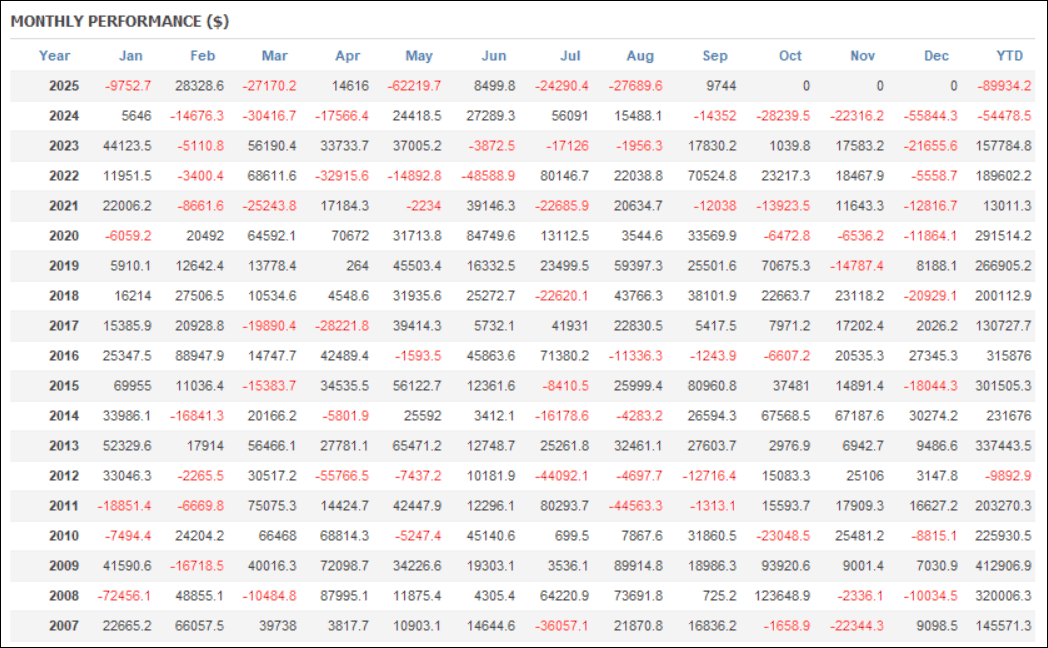Click the 2025 YTD value -89934.2
1048x648 pixels.
(x=1003, y=86)
